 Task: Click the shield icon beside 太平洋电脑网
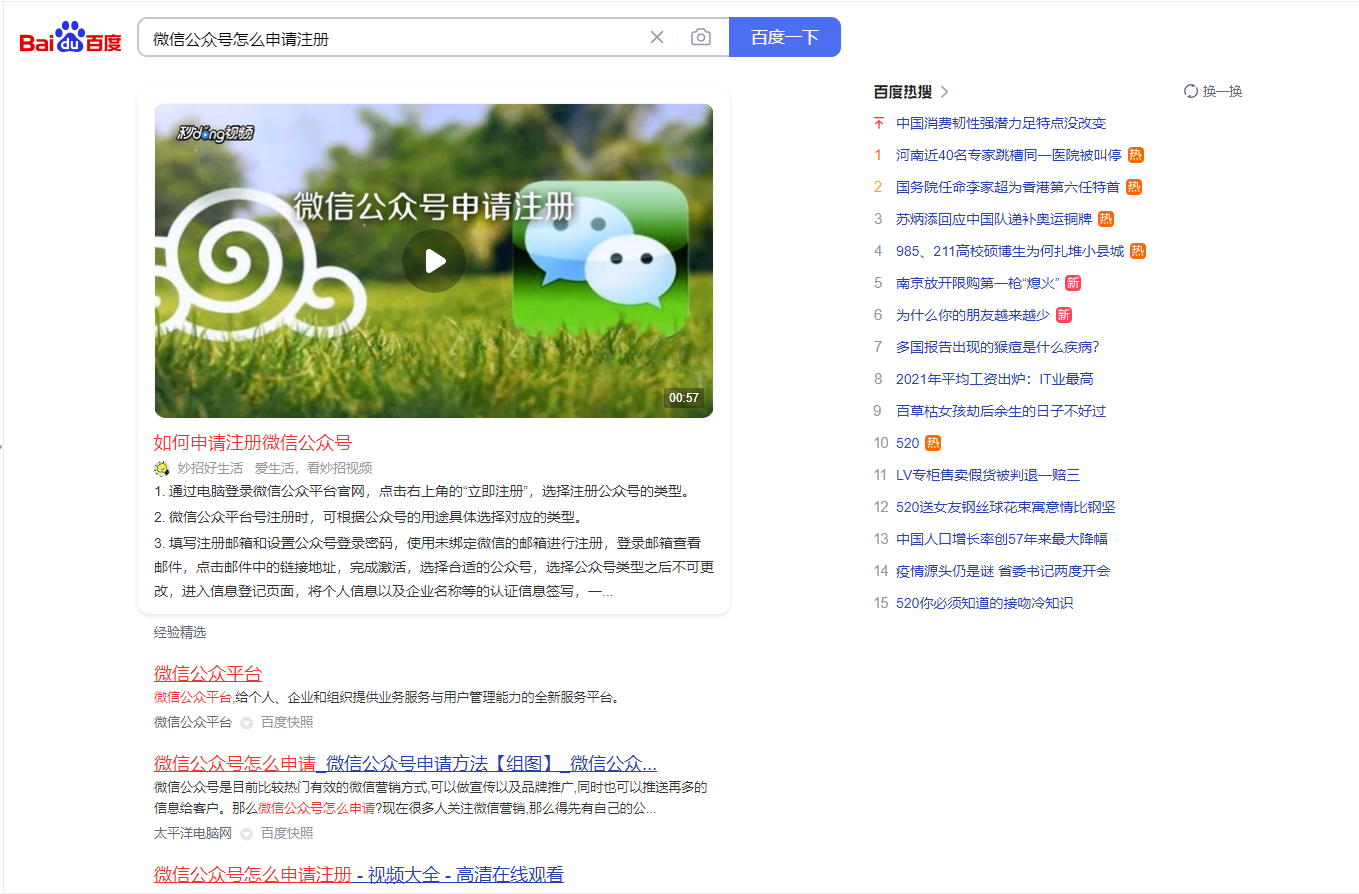pos(246,834)
